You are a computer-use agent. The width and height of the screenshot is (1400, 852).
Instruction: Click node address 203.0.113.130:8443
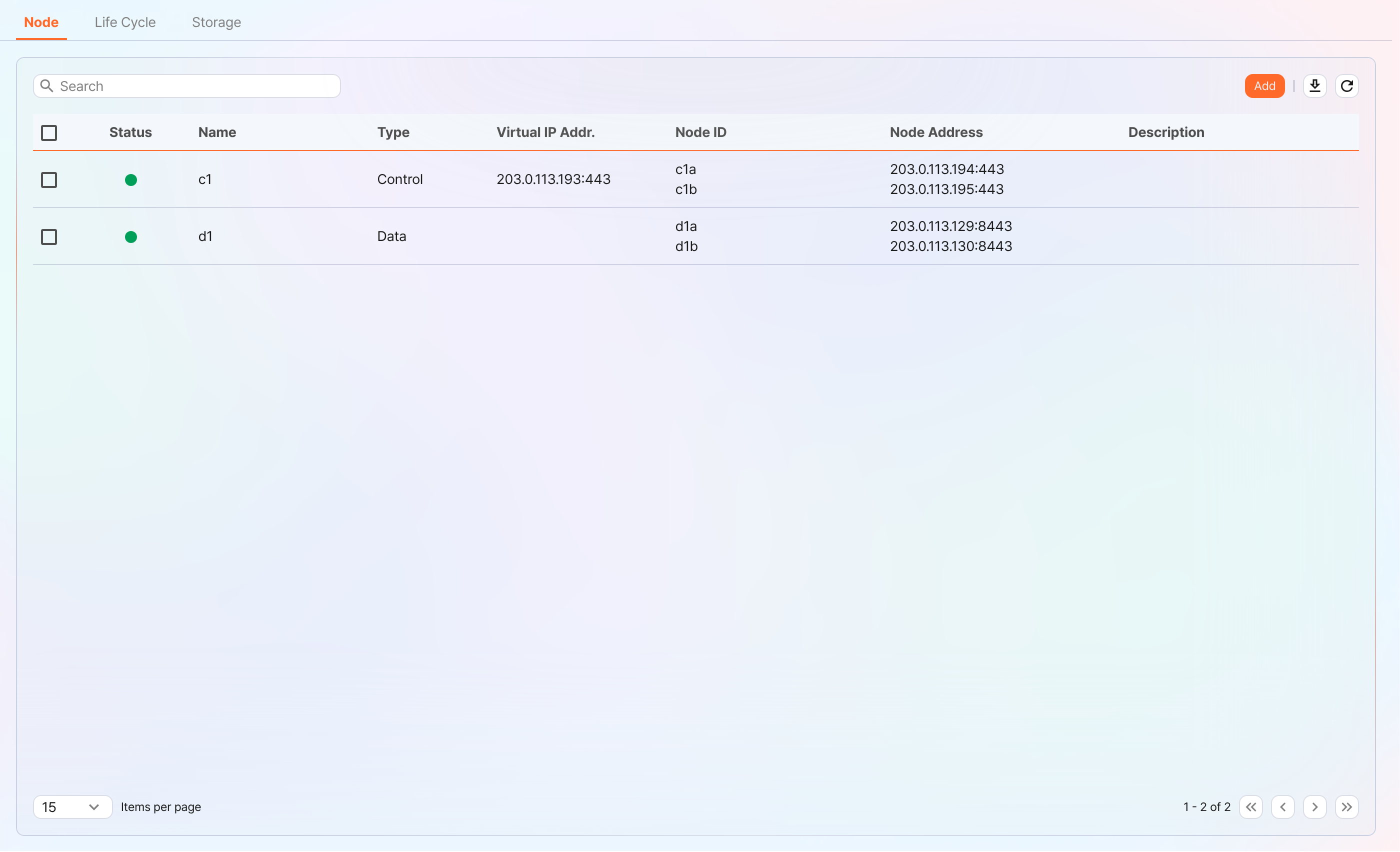click(x=950, y=246)
